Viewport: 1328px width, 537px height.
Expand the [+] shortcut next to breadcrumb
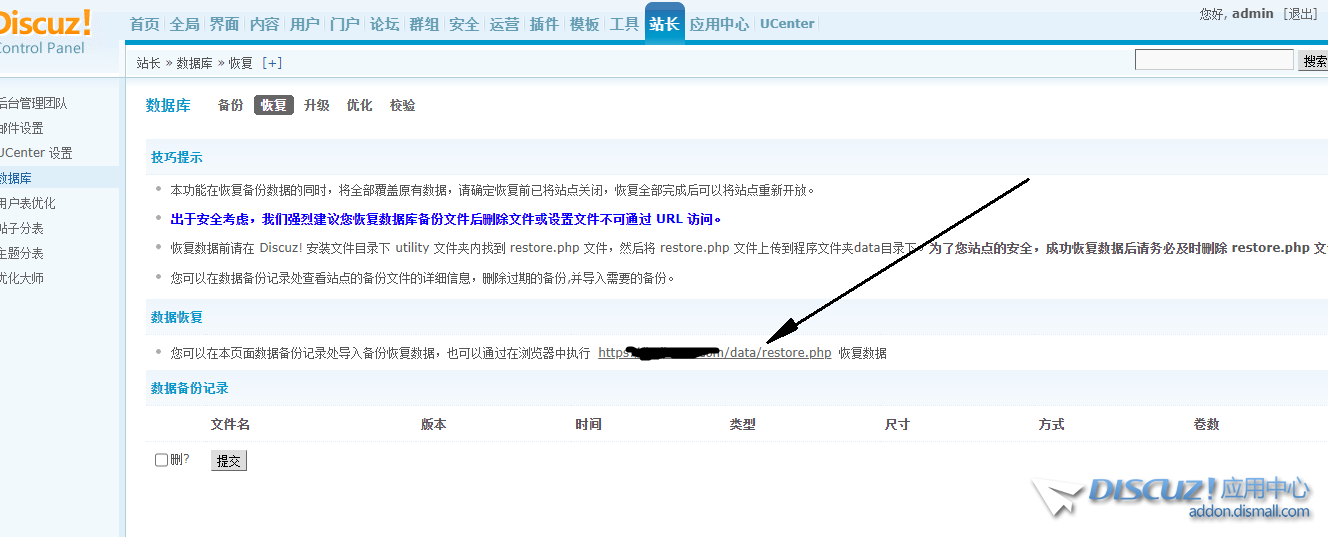click(271, 63)
